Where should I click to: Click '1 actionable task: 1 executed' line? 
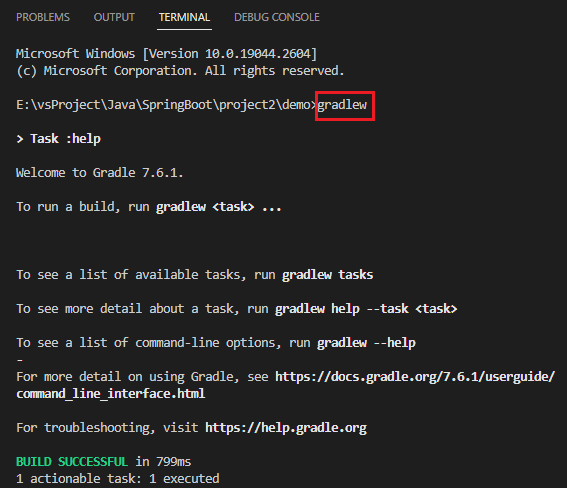coord(118,479)
